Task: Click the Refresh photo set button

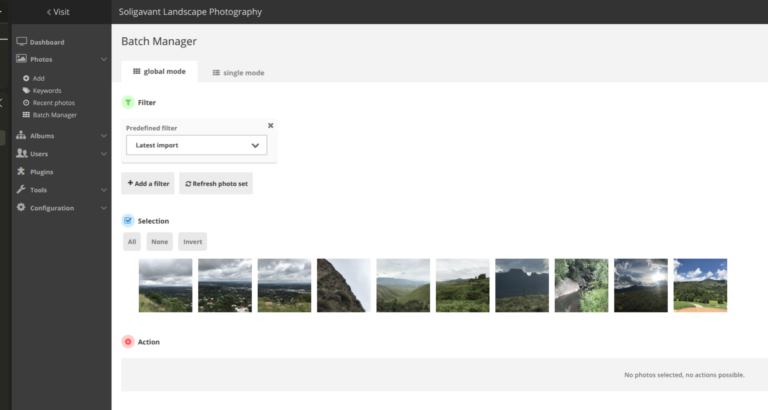Action: (x=216, y=183)
